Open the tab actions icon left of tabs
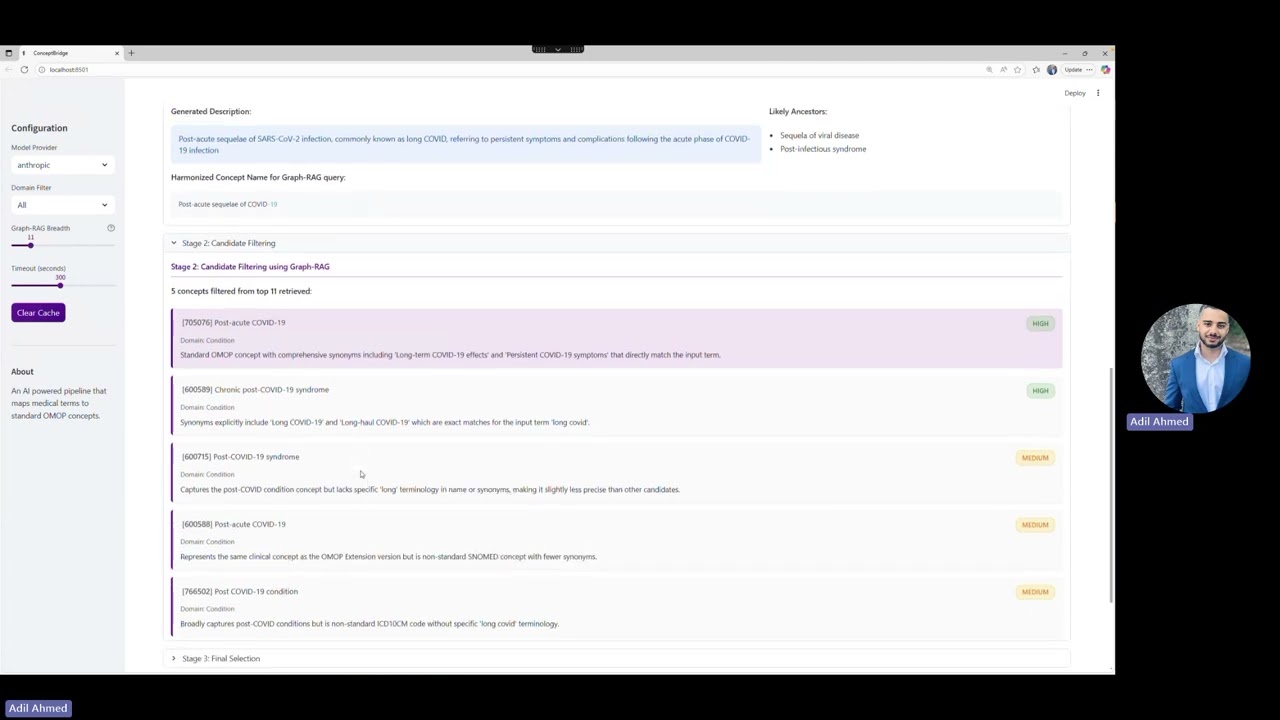 click(9, 53)
